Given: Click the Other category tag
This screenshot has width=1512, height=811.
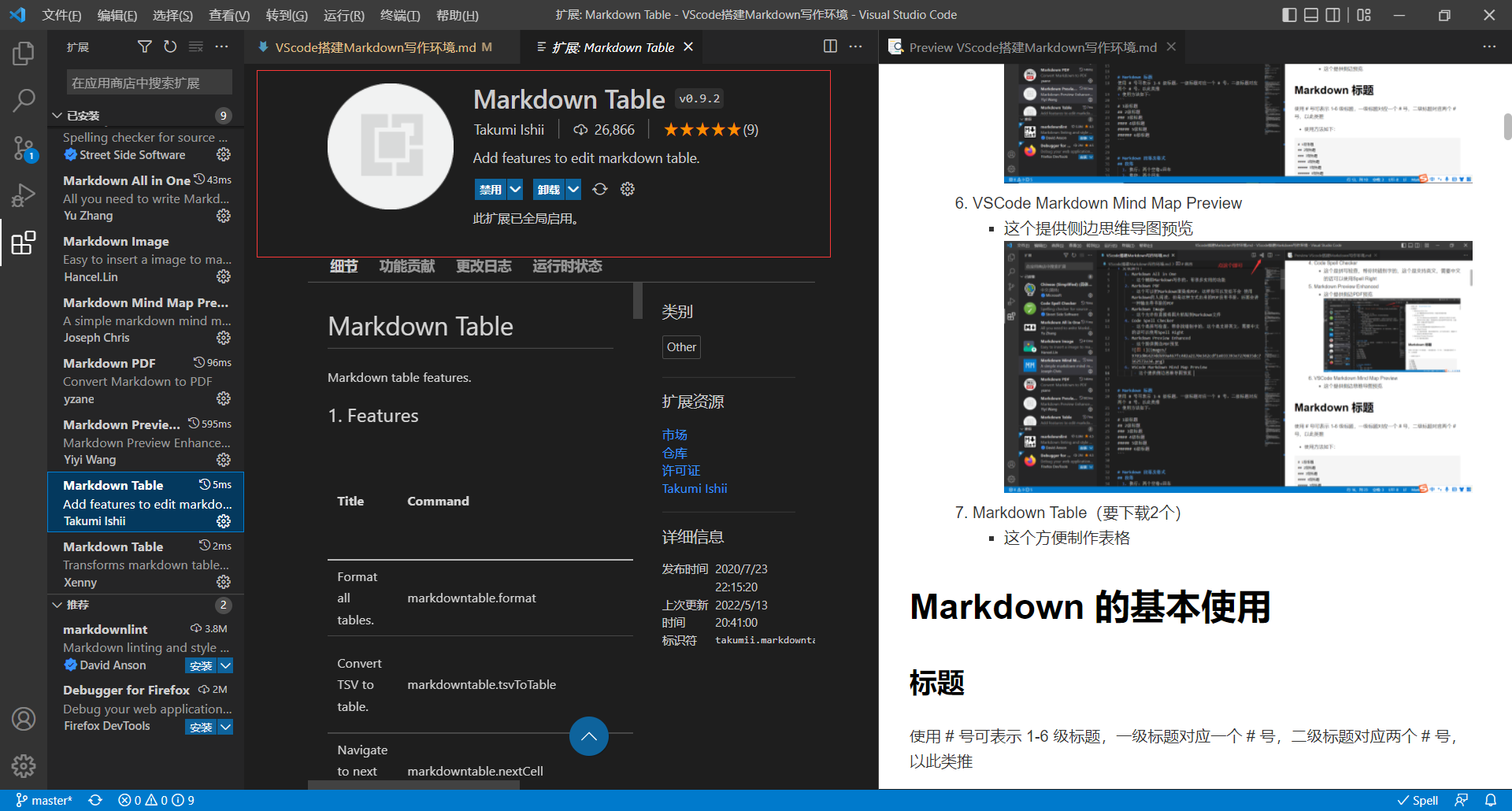Looking at the screenshot, I should pyautogui.click(x=681, y=347).
